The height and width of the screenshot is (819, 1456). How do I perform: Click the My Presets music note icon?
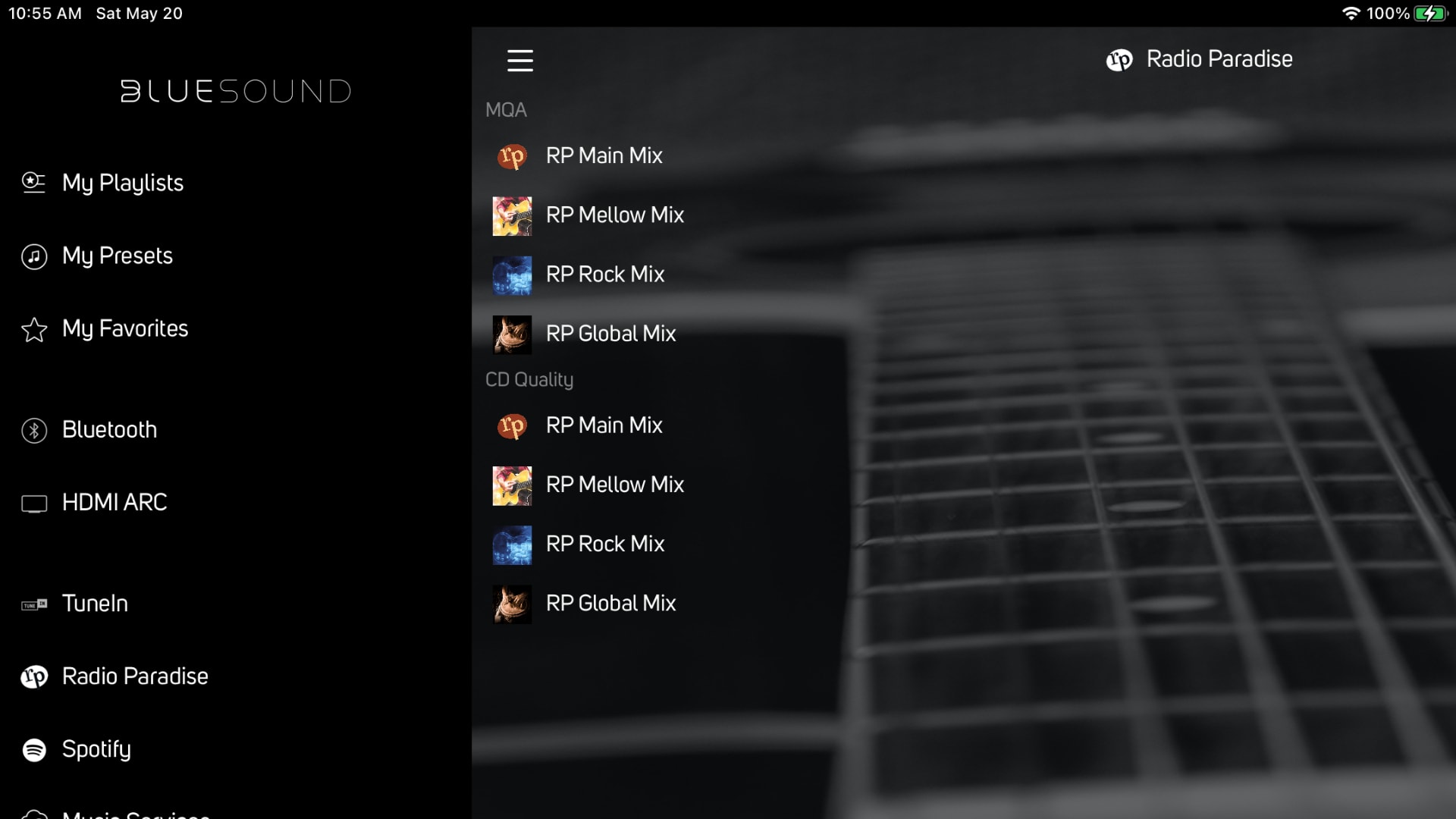coord(34,256)
